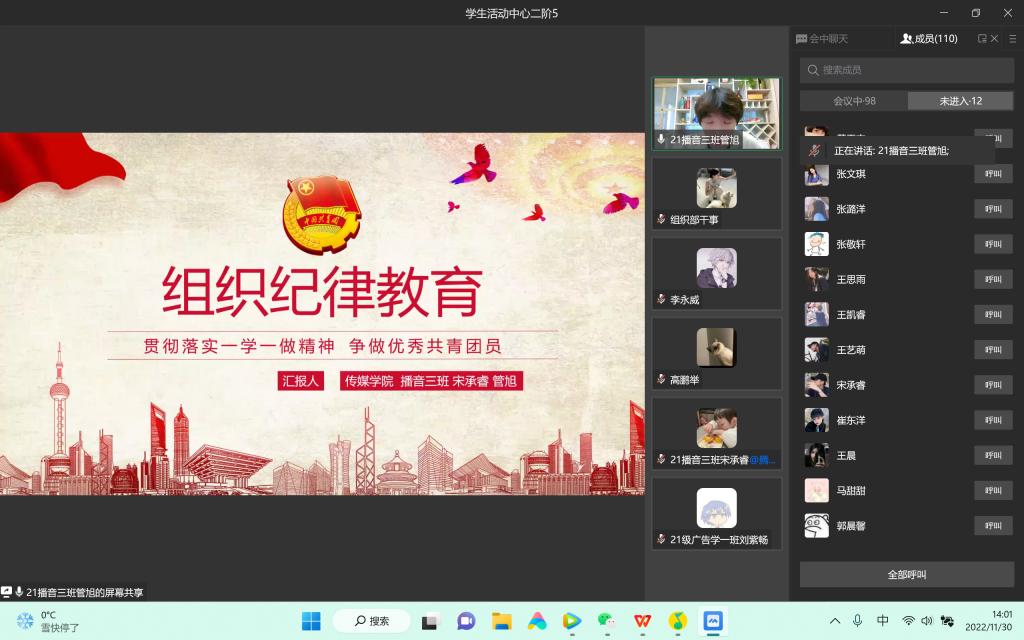
Task: Expand the system tray hidden icons chevron
Action: pos(835,621)
